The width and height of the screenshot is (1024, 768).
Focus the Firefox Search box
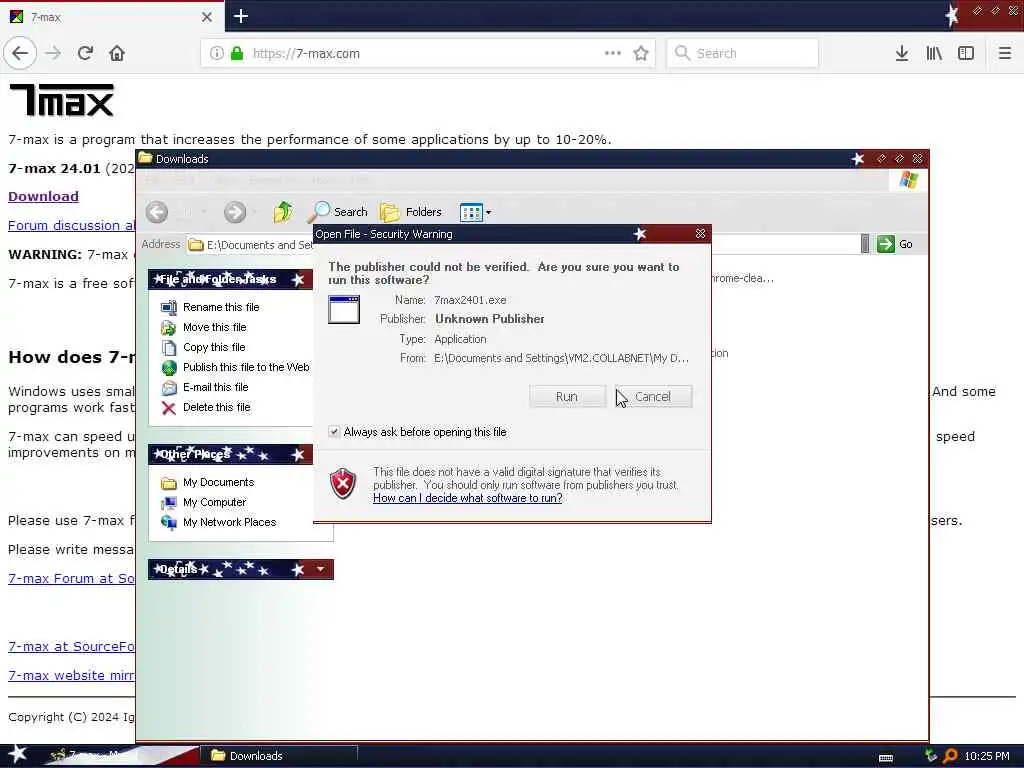click(743, 53)
